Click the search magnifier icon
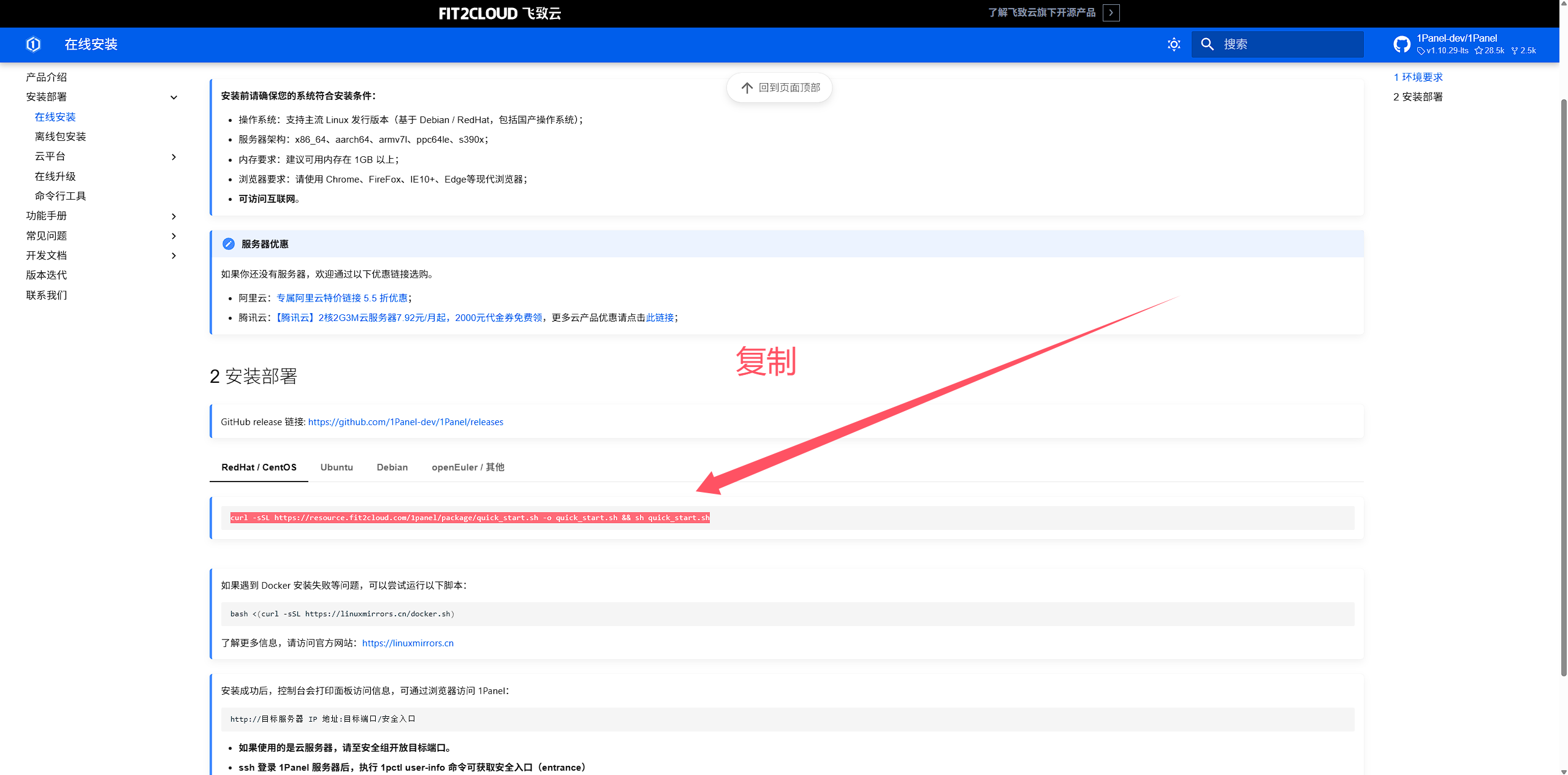This screenshot has height=775, width=1568. pos(1207,44)
